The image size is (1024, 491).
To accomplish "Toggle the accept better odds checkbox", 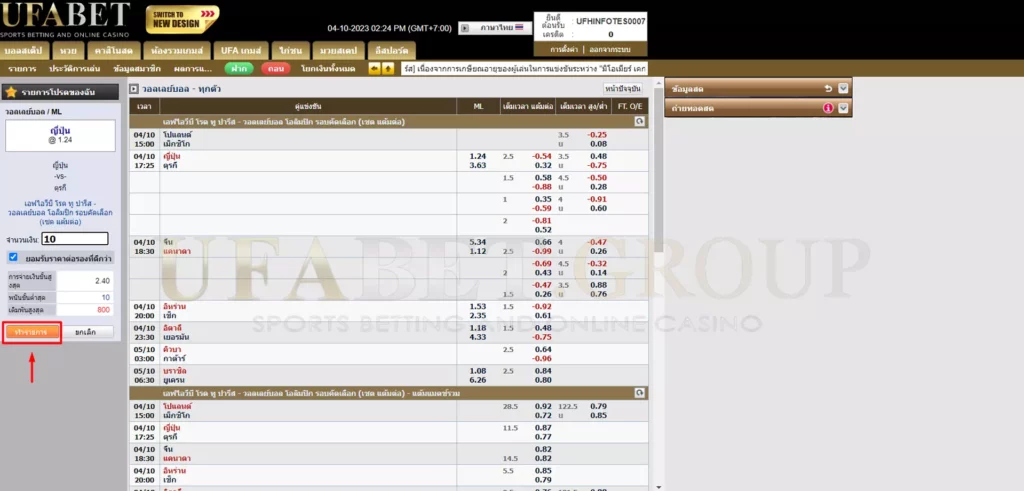I will click(x=13, y=257).
